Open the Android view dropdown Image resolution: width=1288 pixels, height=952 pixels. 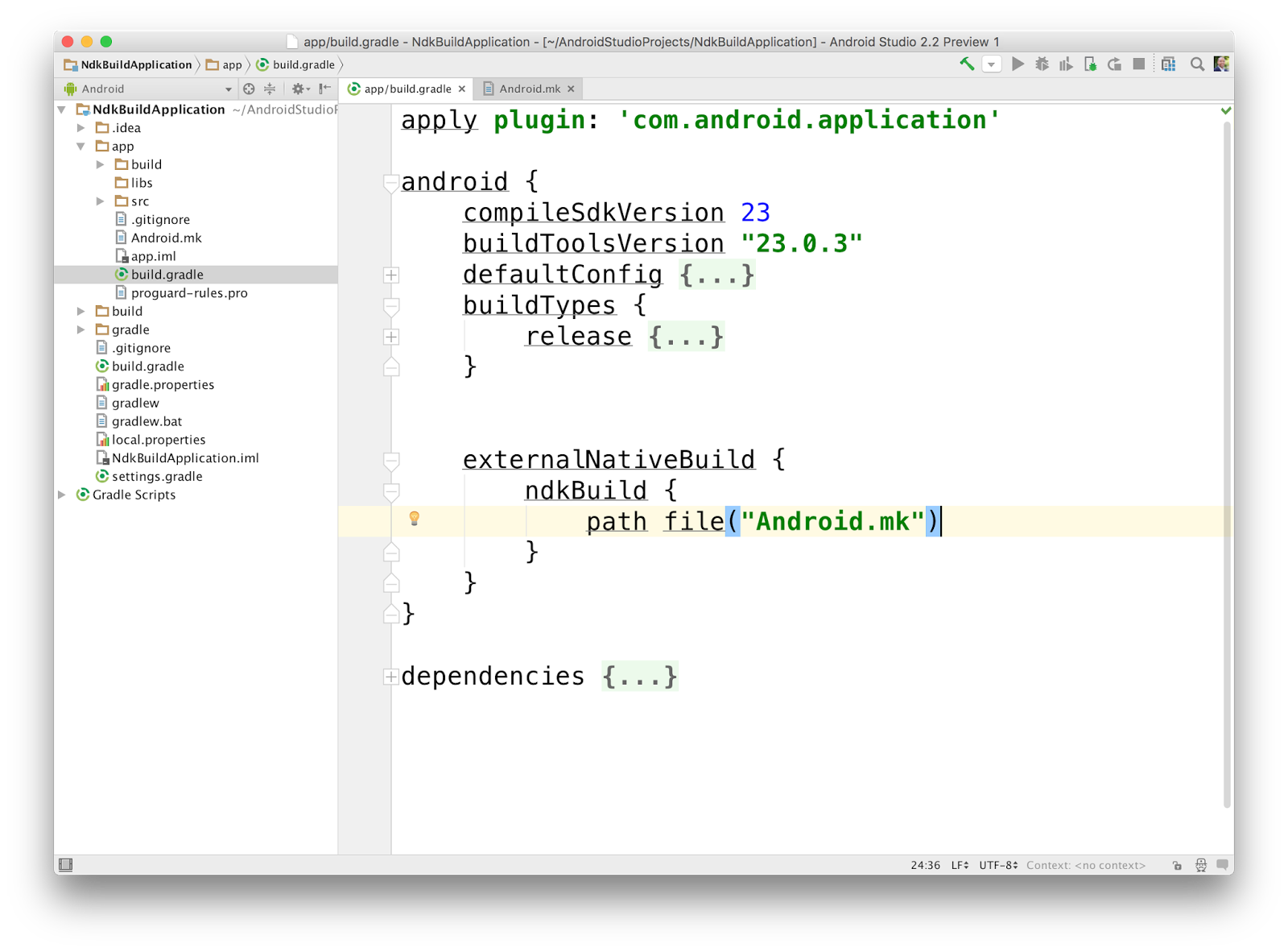point(228,89)
